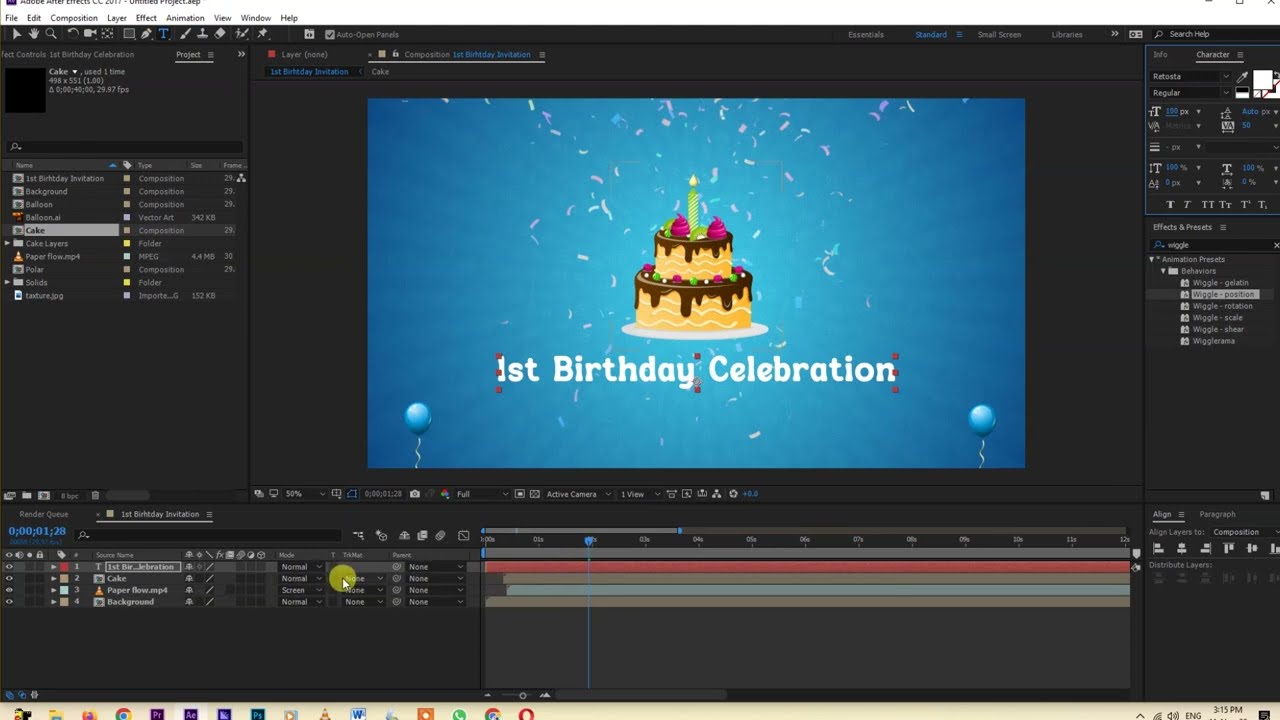1280x720 pixels.
Task: Select the Roto Brush tool
Action: tap(243, 34)
